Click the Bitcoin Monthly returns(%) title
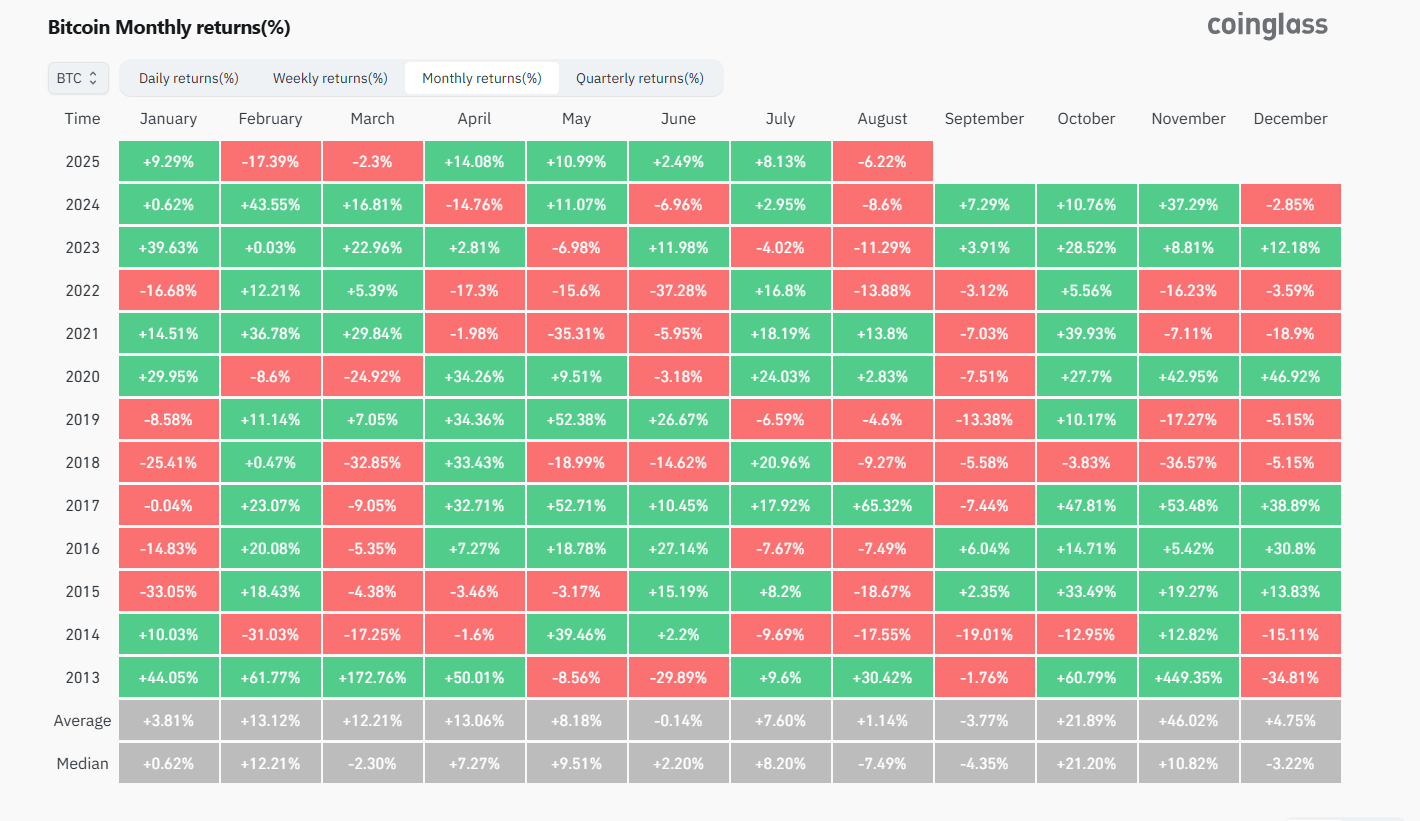 (169, 28)
